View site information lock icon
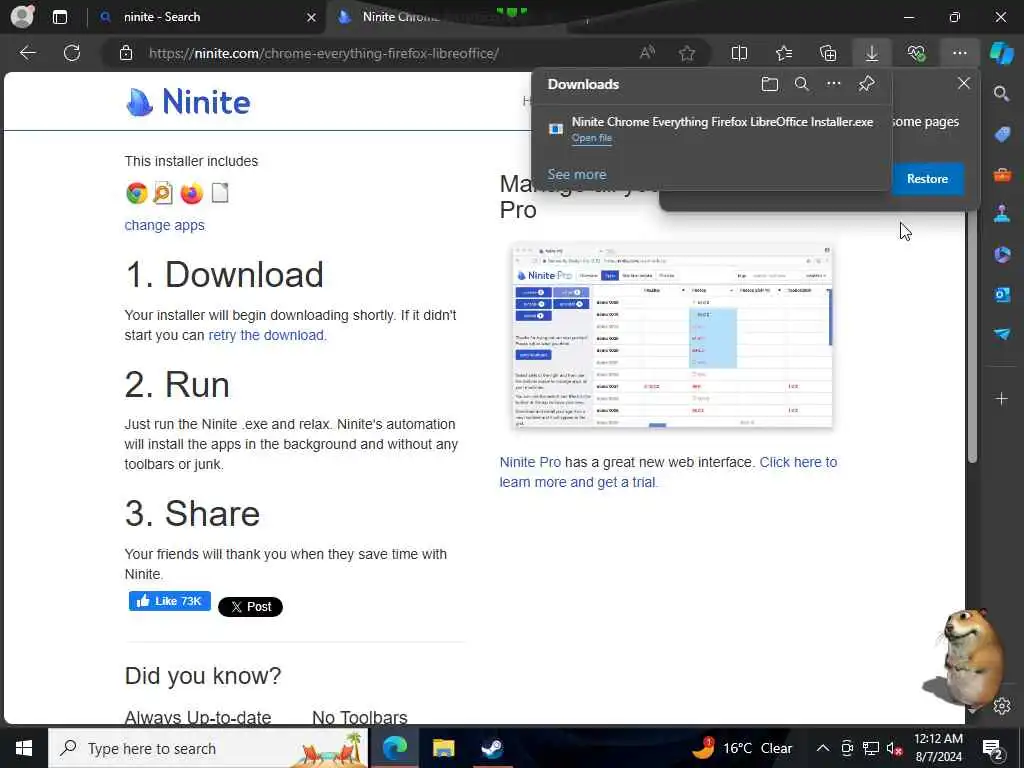Viewport: 1024px width, 768px height. point(126,54)
